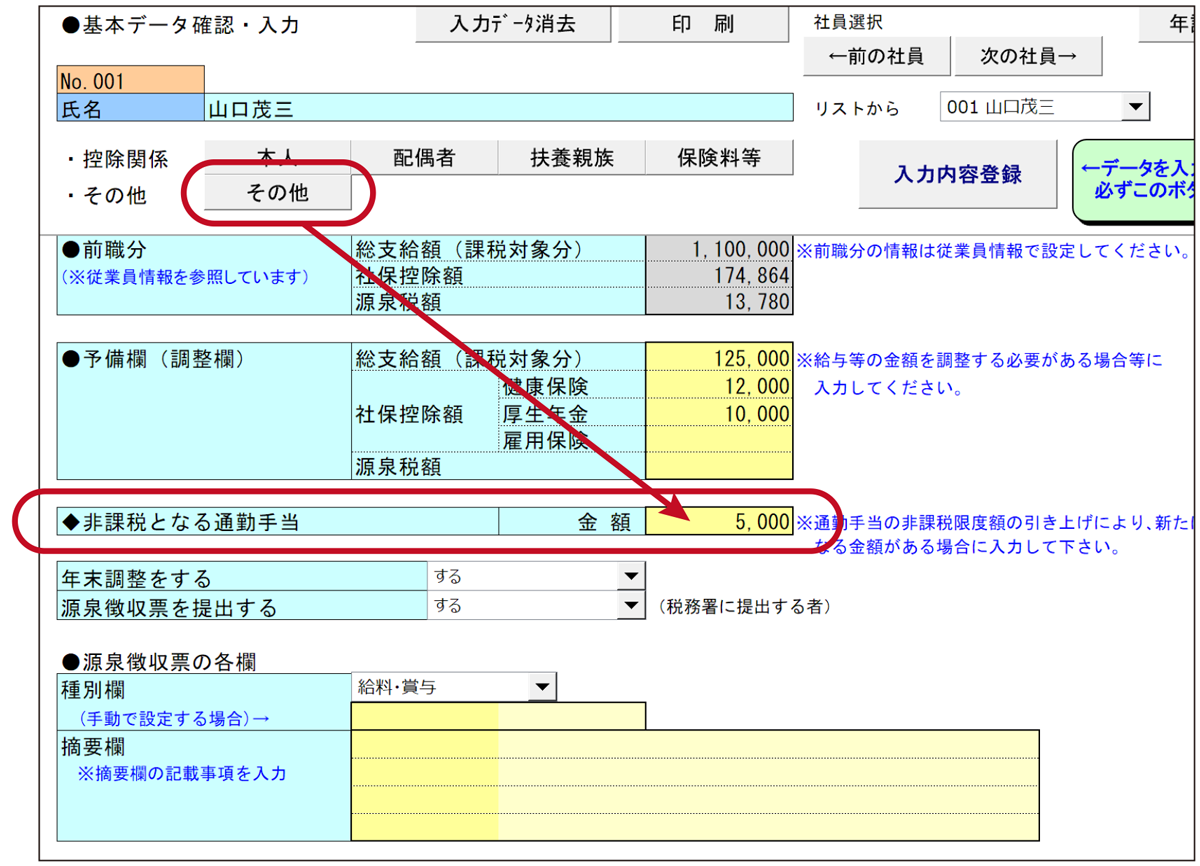This screenshot has height=866, width=1200.
Task: Select the 予備欄 総支給額 input cell
Action: [719, 358]
